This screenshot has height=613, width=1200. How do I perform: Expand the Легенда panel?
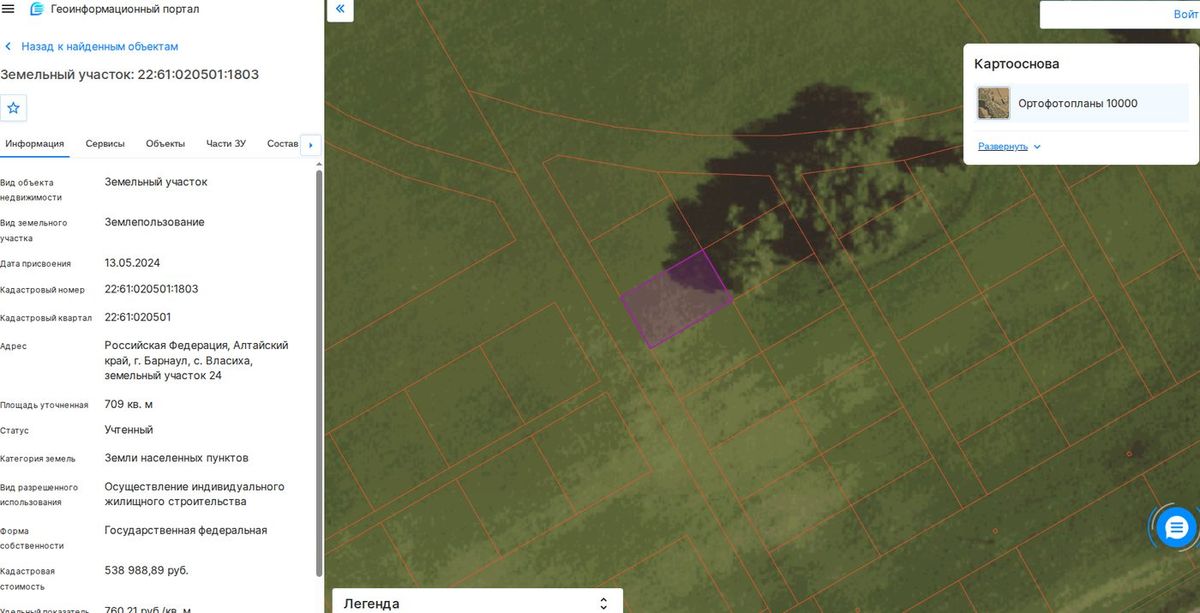click(478, 603)
